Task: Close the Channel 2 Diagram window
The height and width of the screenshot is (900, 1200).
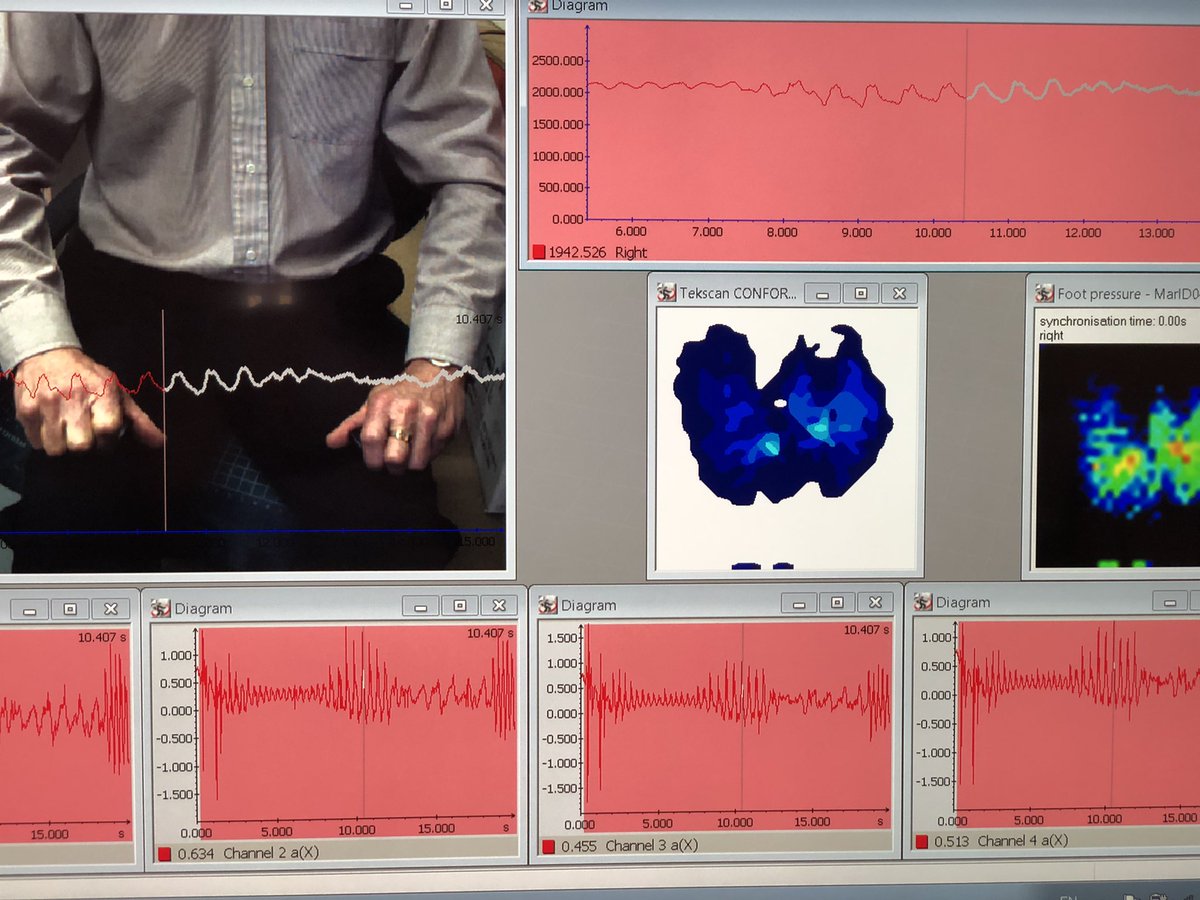Action: [498, 606]
